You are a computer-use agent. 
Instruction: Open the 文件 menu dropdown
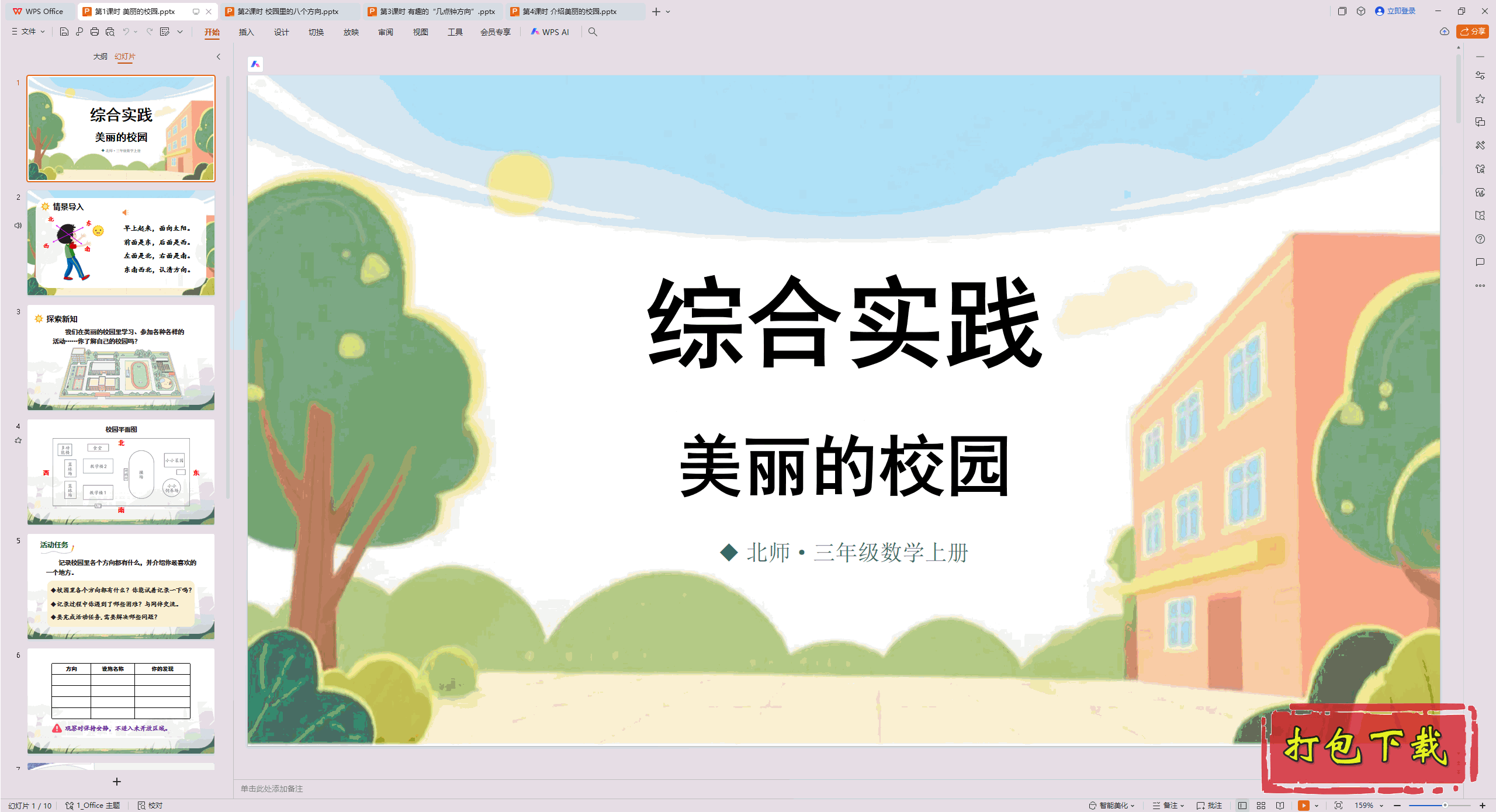pos(28,32)
